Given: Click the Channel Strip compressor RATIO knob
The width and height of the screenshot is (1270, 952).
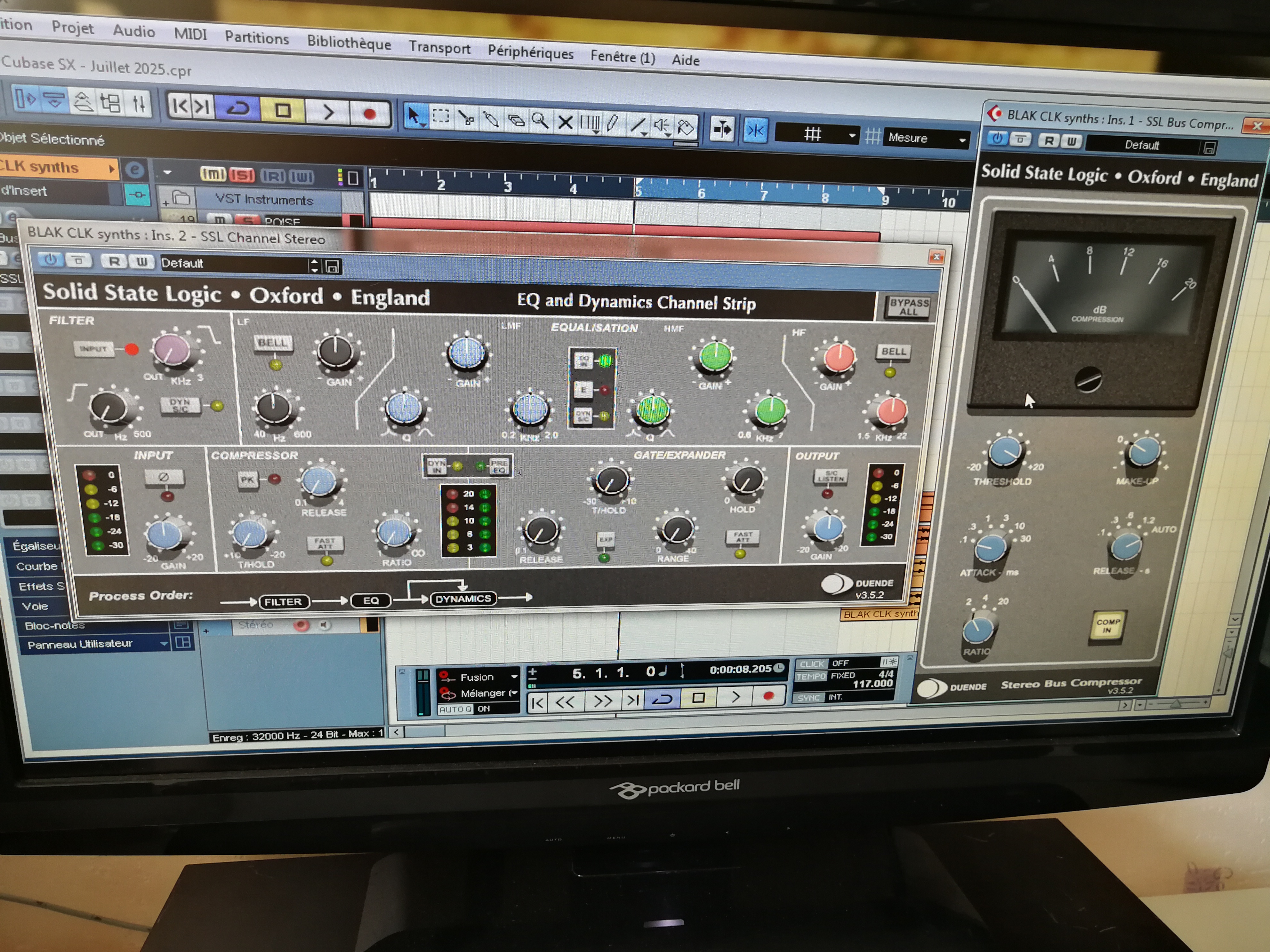Looking at the screenshot, I should (395, 533).
